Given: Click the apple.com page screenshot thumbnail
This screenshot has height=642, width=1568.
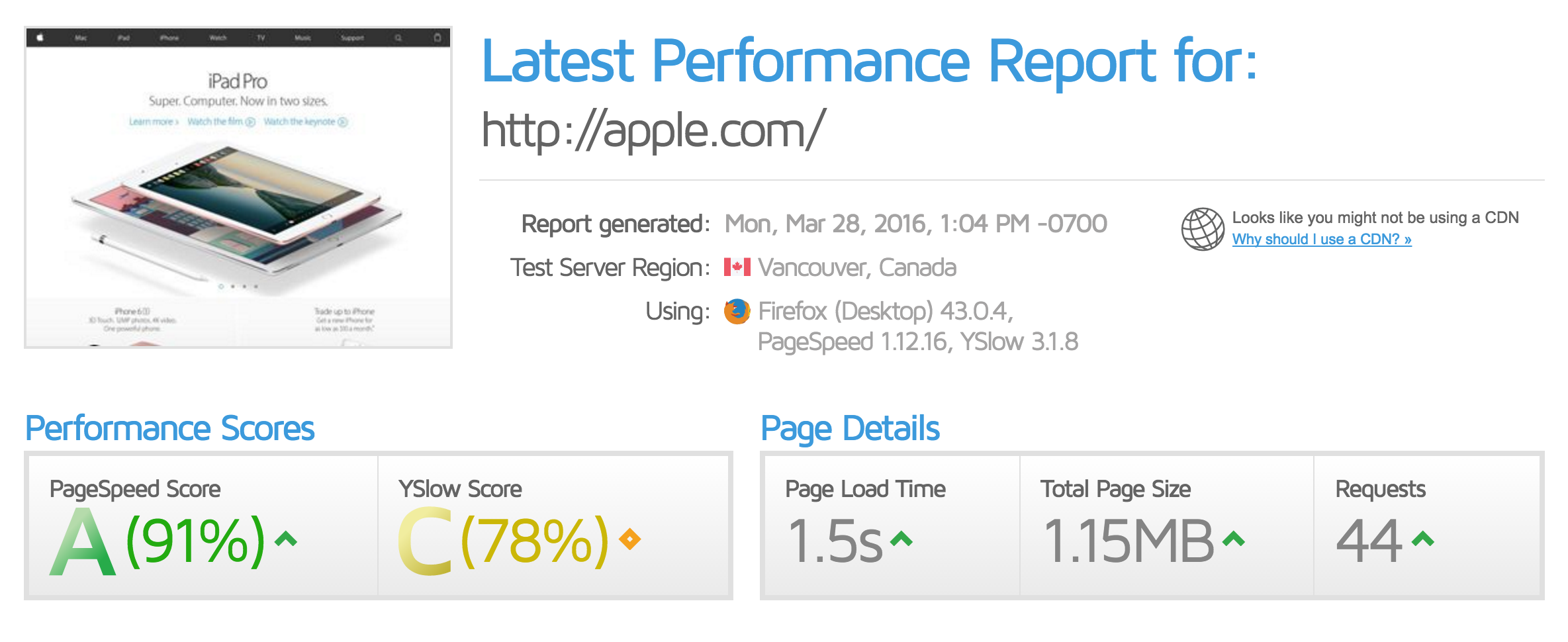Looking at the screenshot, I should tap(238, 185).
